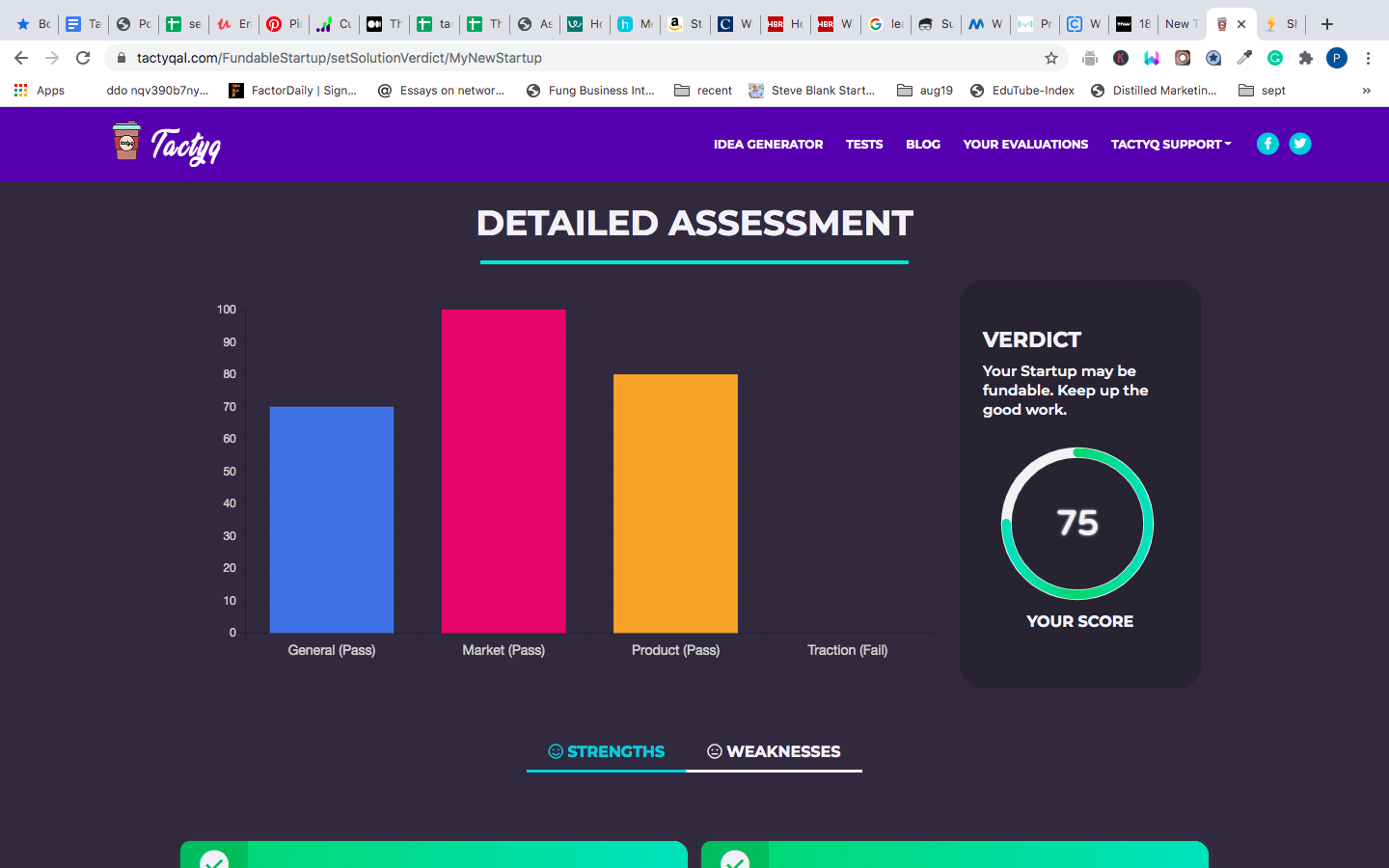The image size is (1389, 868).
Task: Bookmark this page with the star icon
Action: [1051, 58]
